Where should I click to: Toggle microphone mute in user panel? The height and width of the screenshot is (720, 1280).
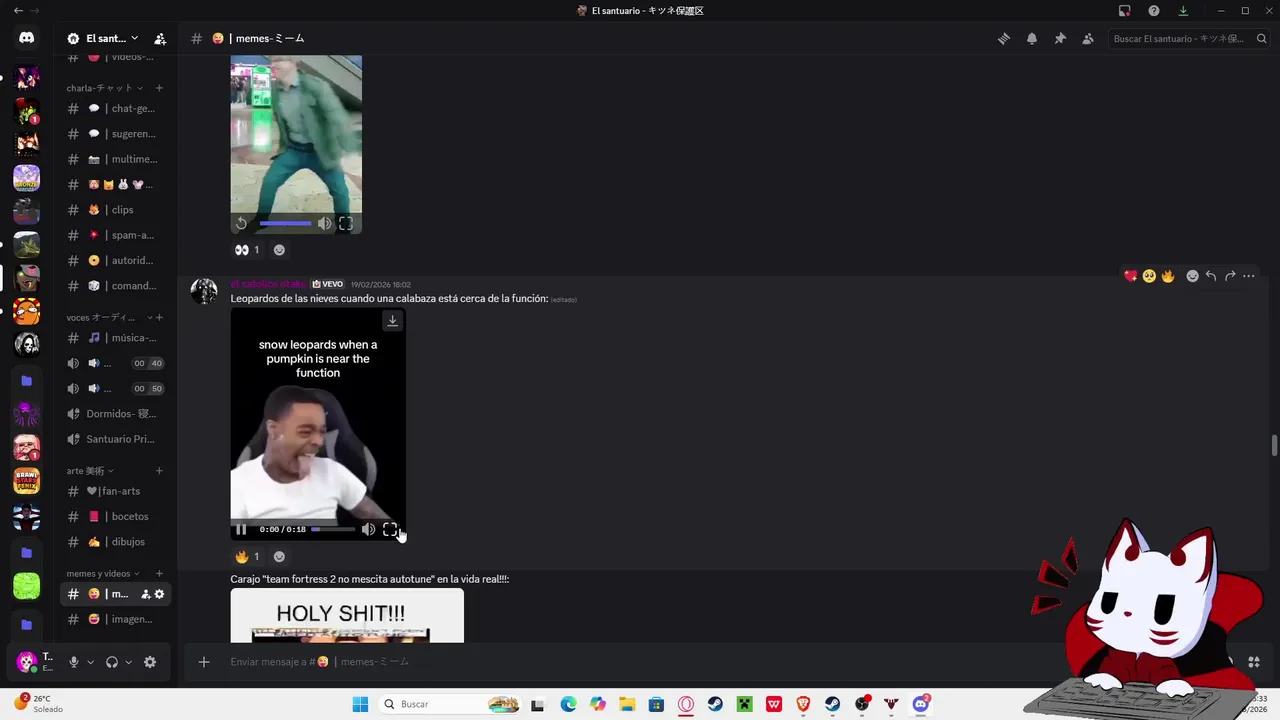(x=74, y=662)
